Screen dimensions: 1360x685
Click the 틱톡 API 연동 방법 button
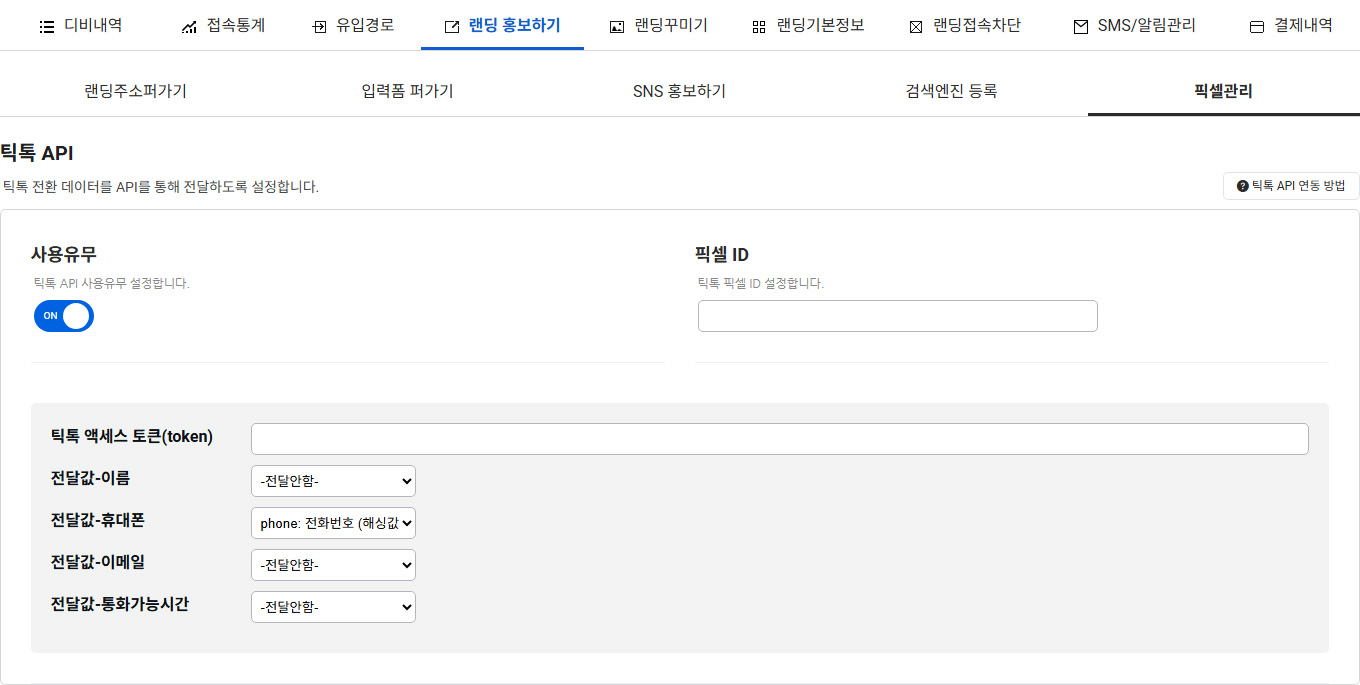point(1291,186)
